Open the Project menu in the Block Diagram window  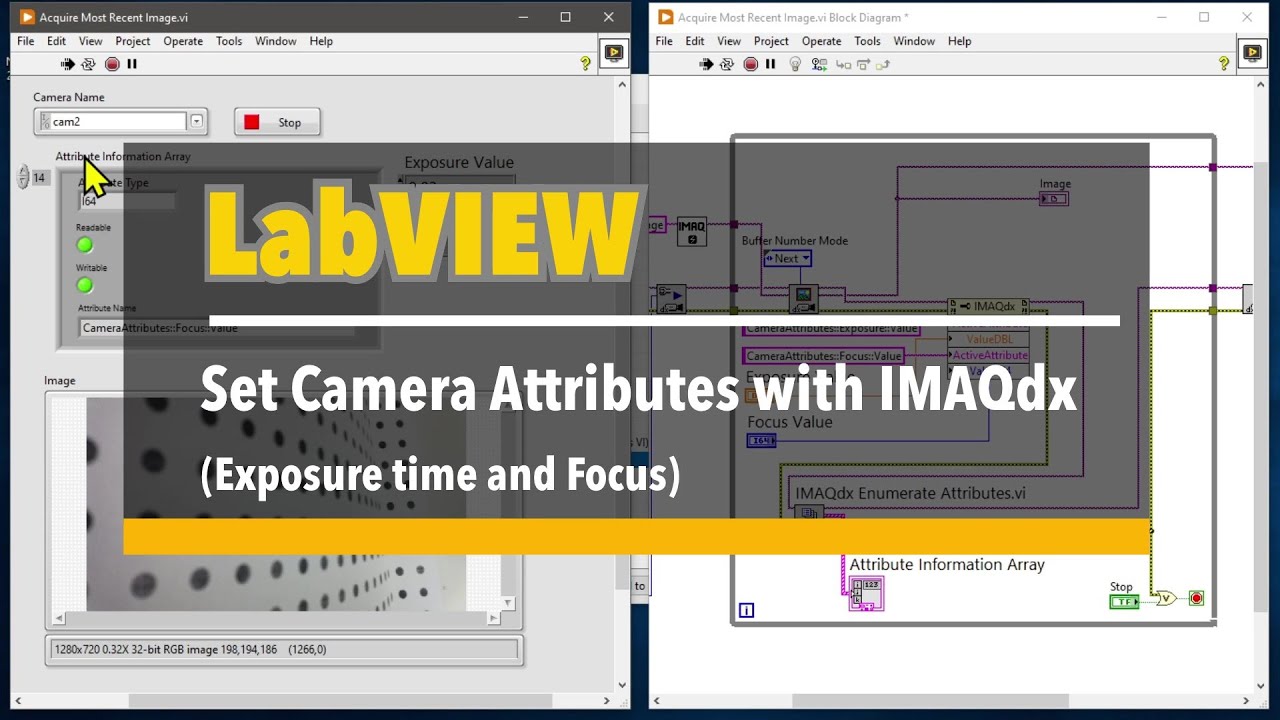(771, 41)
